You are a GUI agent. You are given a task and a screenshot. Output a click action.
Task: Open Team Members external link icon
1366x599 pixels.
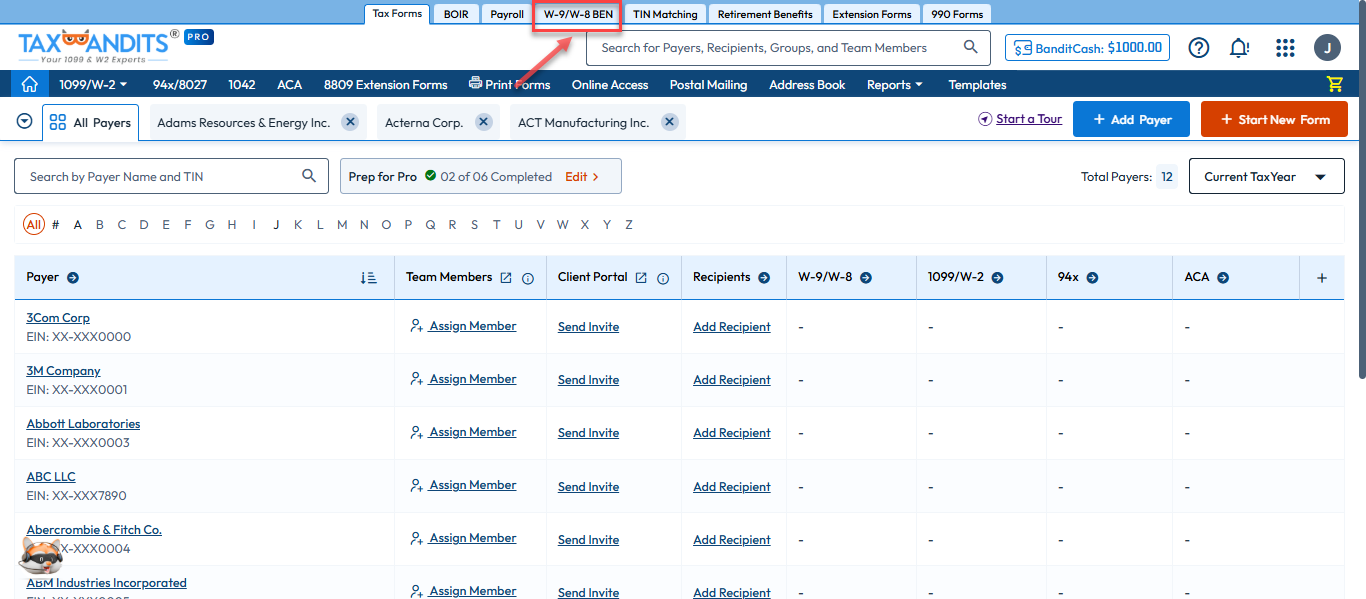[x=506, y=278]
